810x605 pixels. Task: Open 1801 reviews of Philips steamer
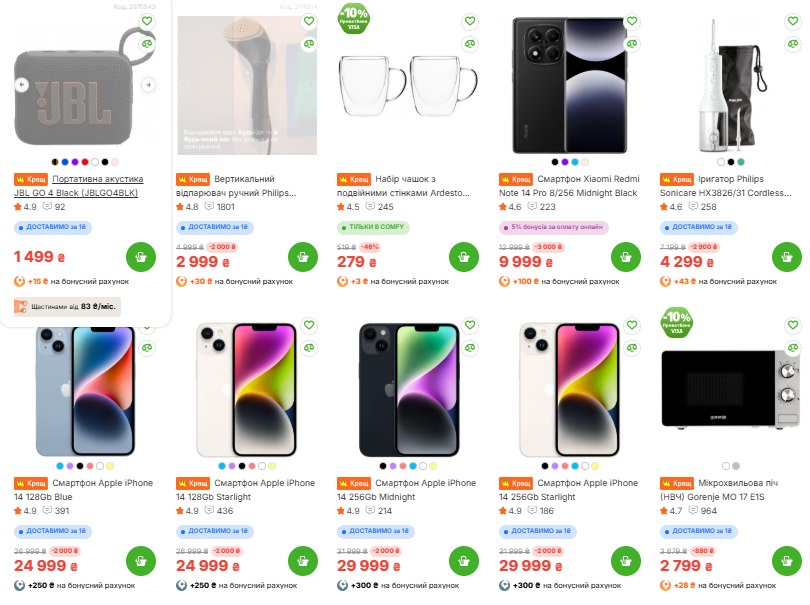[x=219, y=207]
